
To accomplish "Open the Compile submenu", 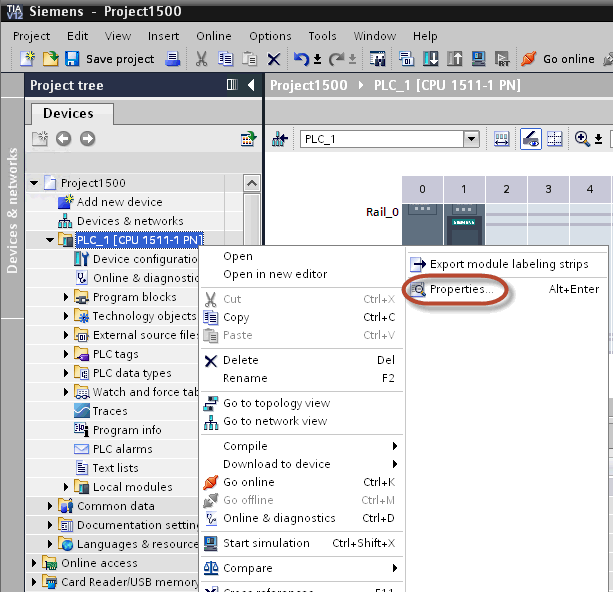I will pos(301,446).
